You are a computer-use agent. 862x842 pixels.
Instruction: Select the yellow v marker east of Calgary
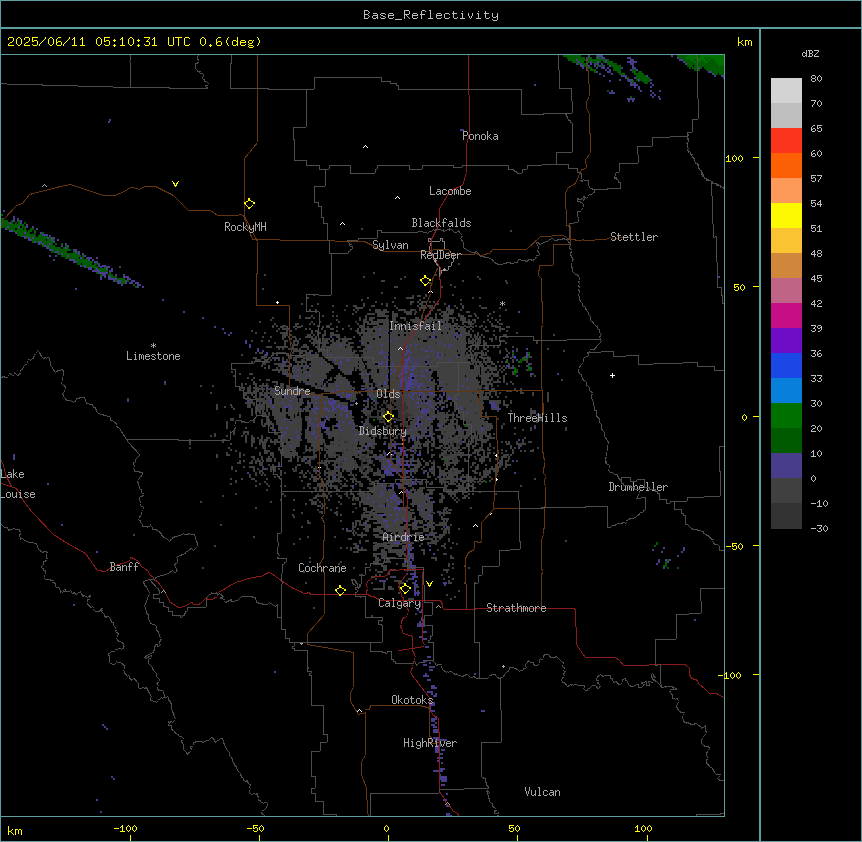pos(429,584)
